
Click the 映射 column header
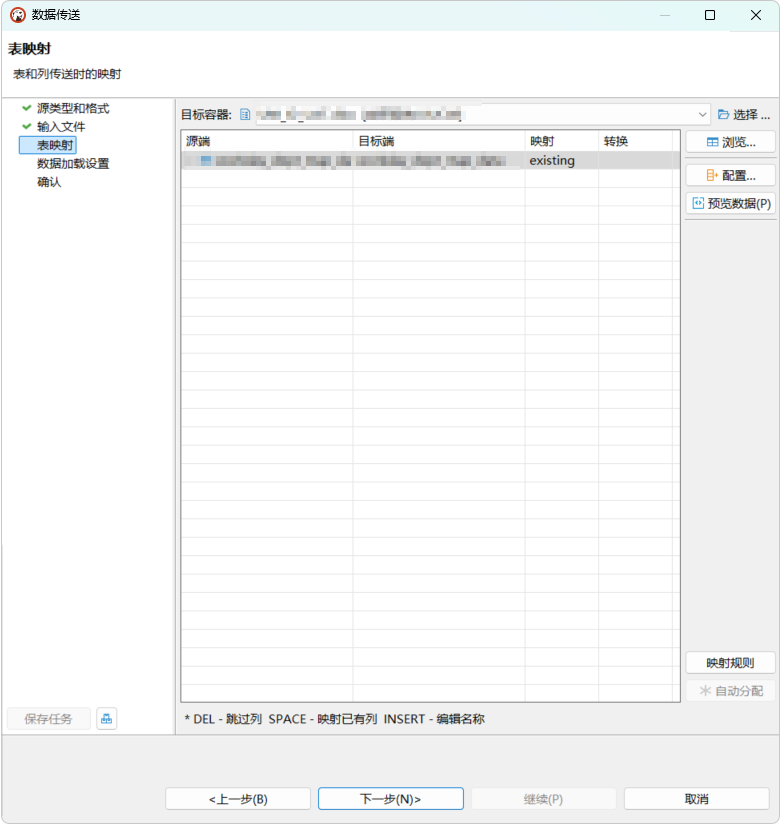click(x=562, y=141)
